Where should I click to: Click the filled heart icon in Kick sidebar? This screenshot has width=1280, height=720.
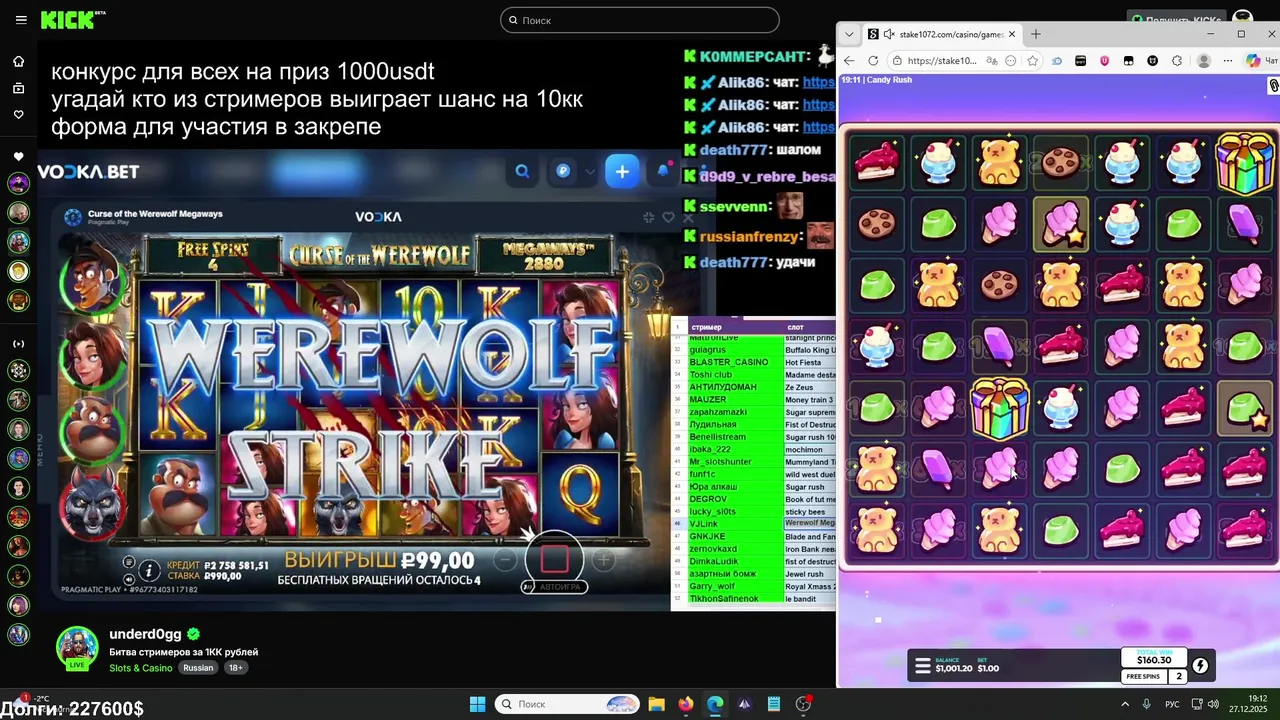click(18, 156)
